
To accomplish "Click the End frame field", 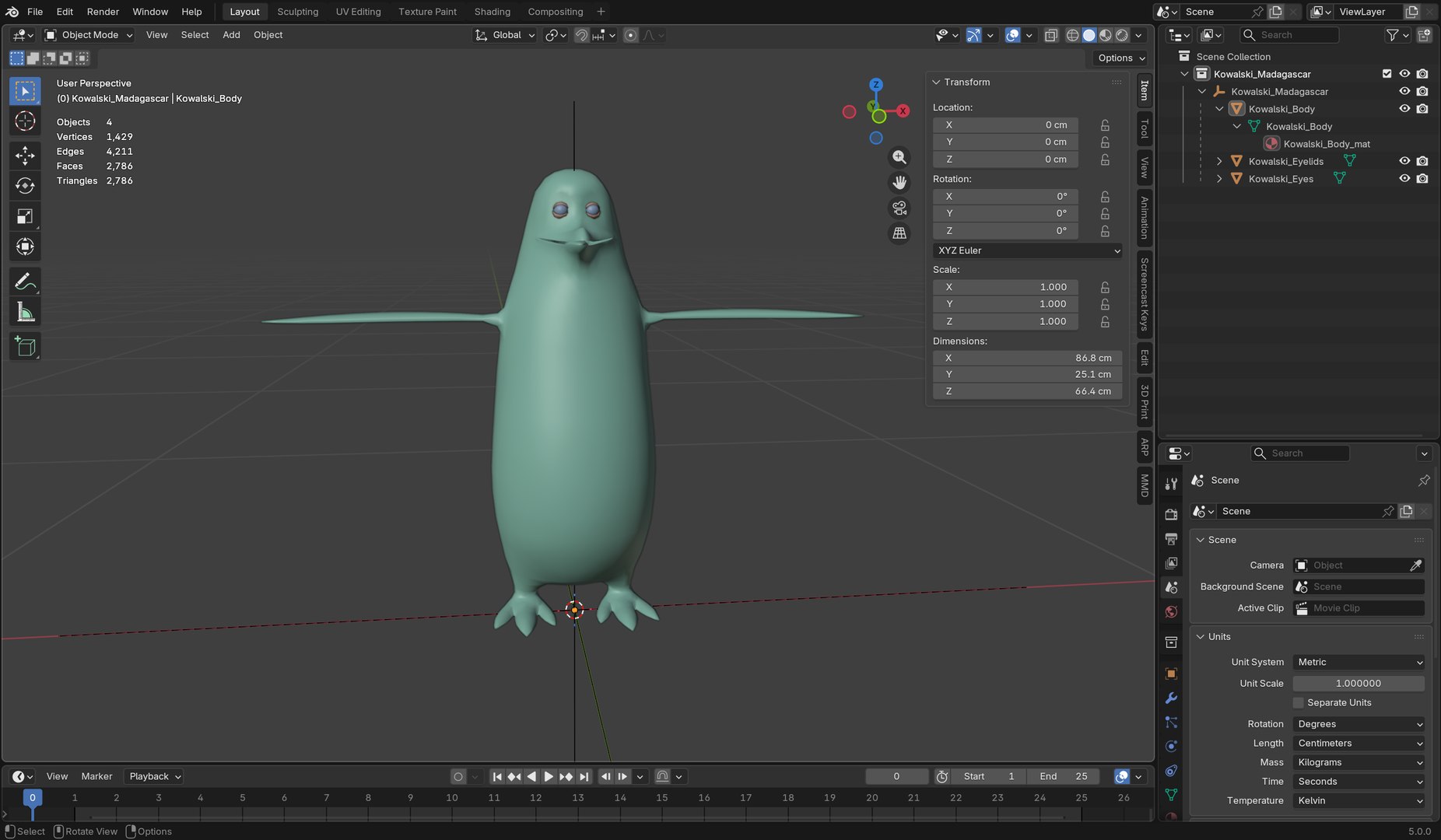I will [1064, 776].
